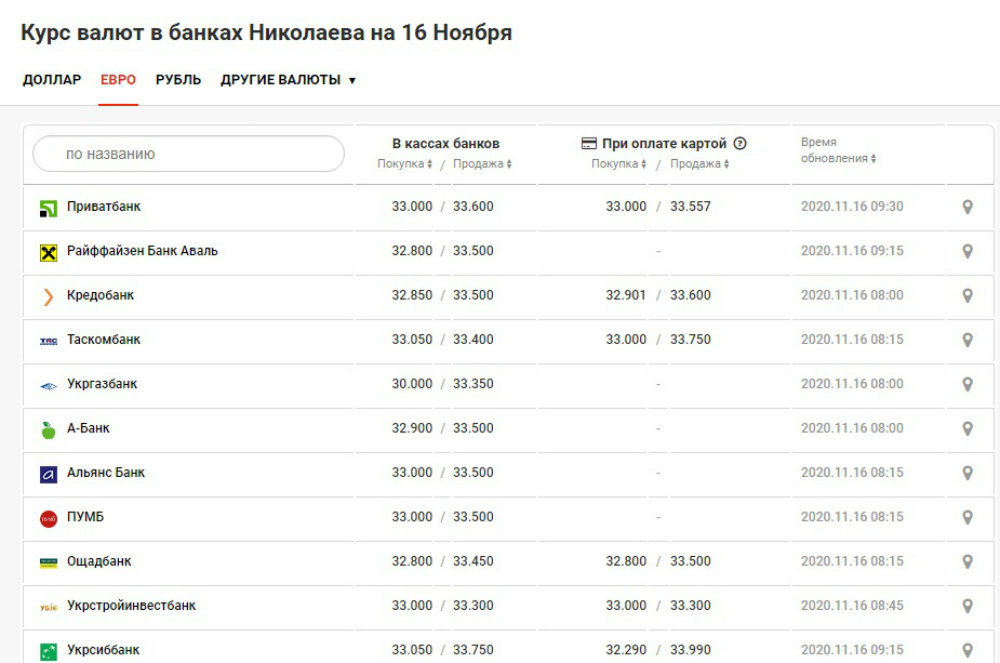Screen dimensions: 1000x663
Task: Click Приватбанк card sale rate 33.557
Action: pyautogui.click(x=690, y=207)
